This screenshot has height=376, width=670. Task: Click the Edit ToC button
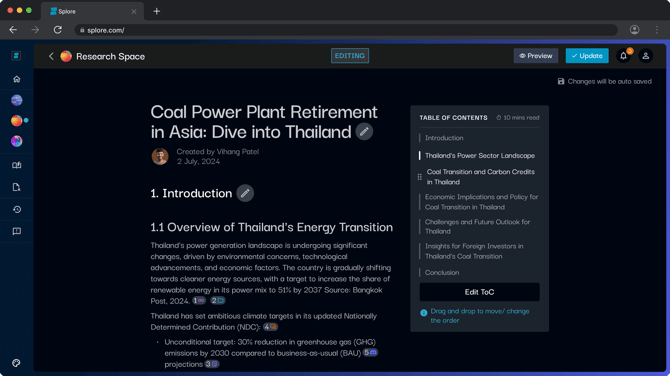tap(479, 292)
